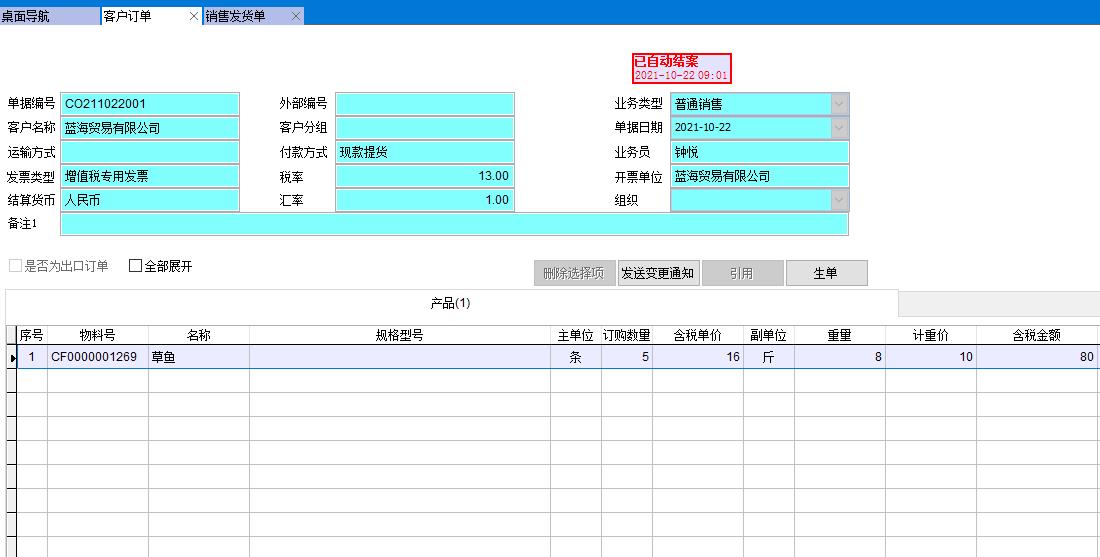Viewport: 1100px width, 557px height.
Task: Click the 发送变更通知 button
Action: pyautogui.click(x=657, y=273)
